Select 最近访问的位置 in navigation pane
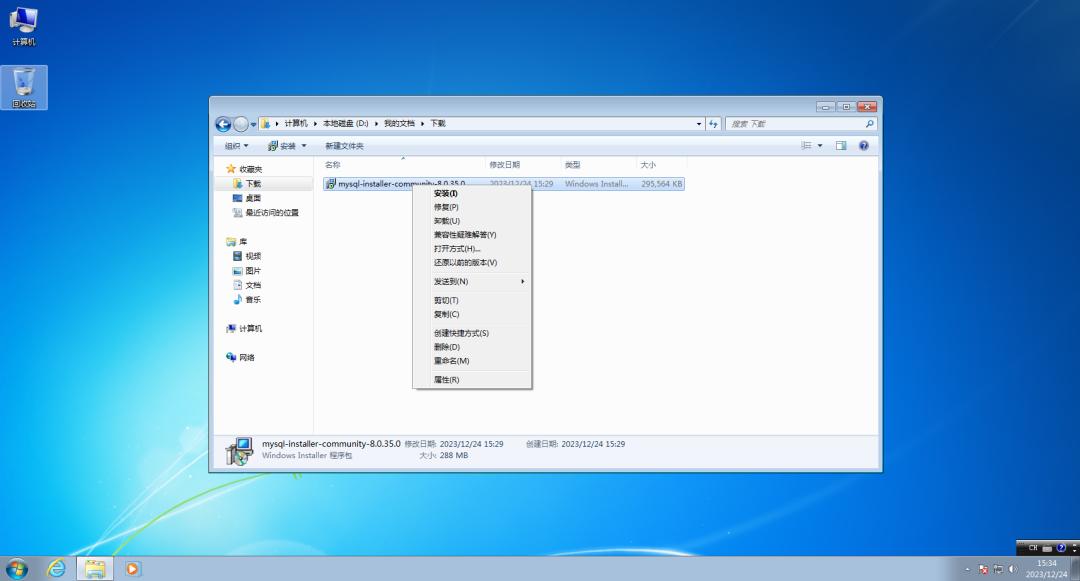The height and width of the screenshot is (581, 1080). point(266,213)
